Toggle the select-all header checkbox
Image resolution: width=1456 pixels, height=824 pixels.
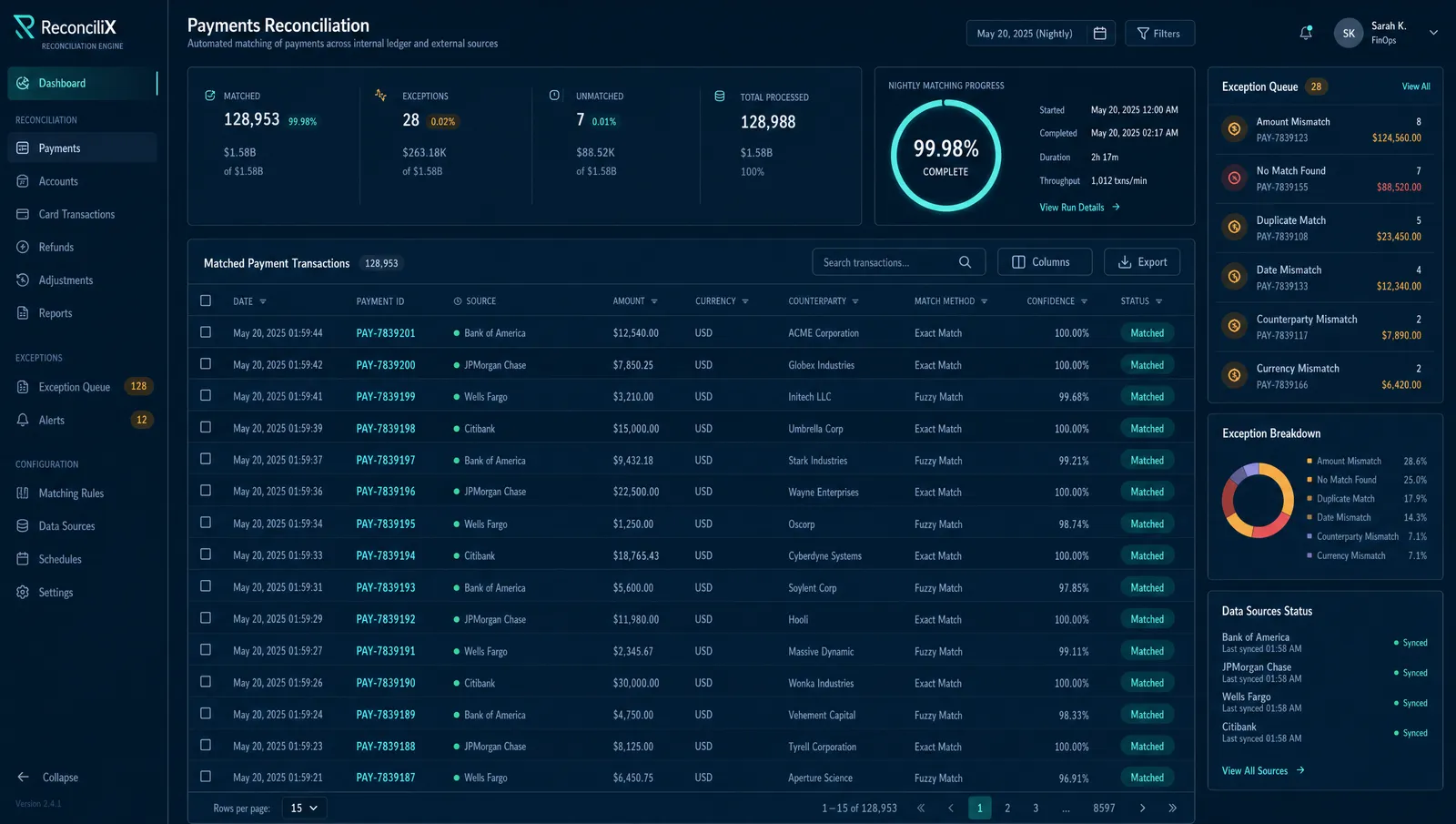[x=206, y=300]
